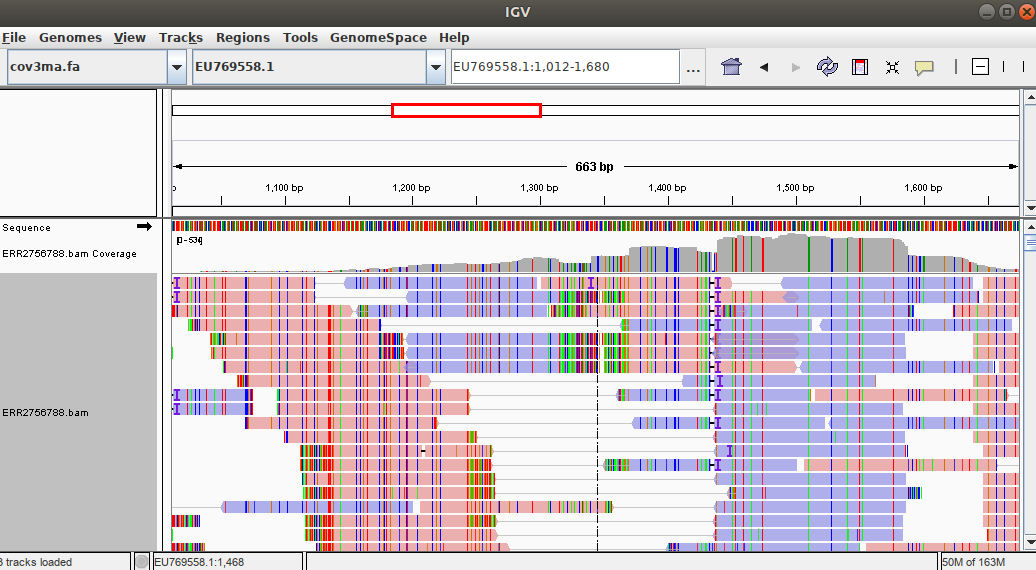This screenshot has height=570, width=1036.
Task: Click the gray coverage histogram
Action: [x=595, y=253]
